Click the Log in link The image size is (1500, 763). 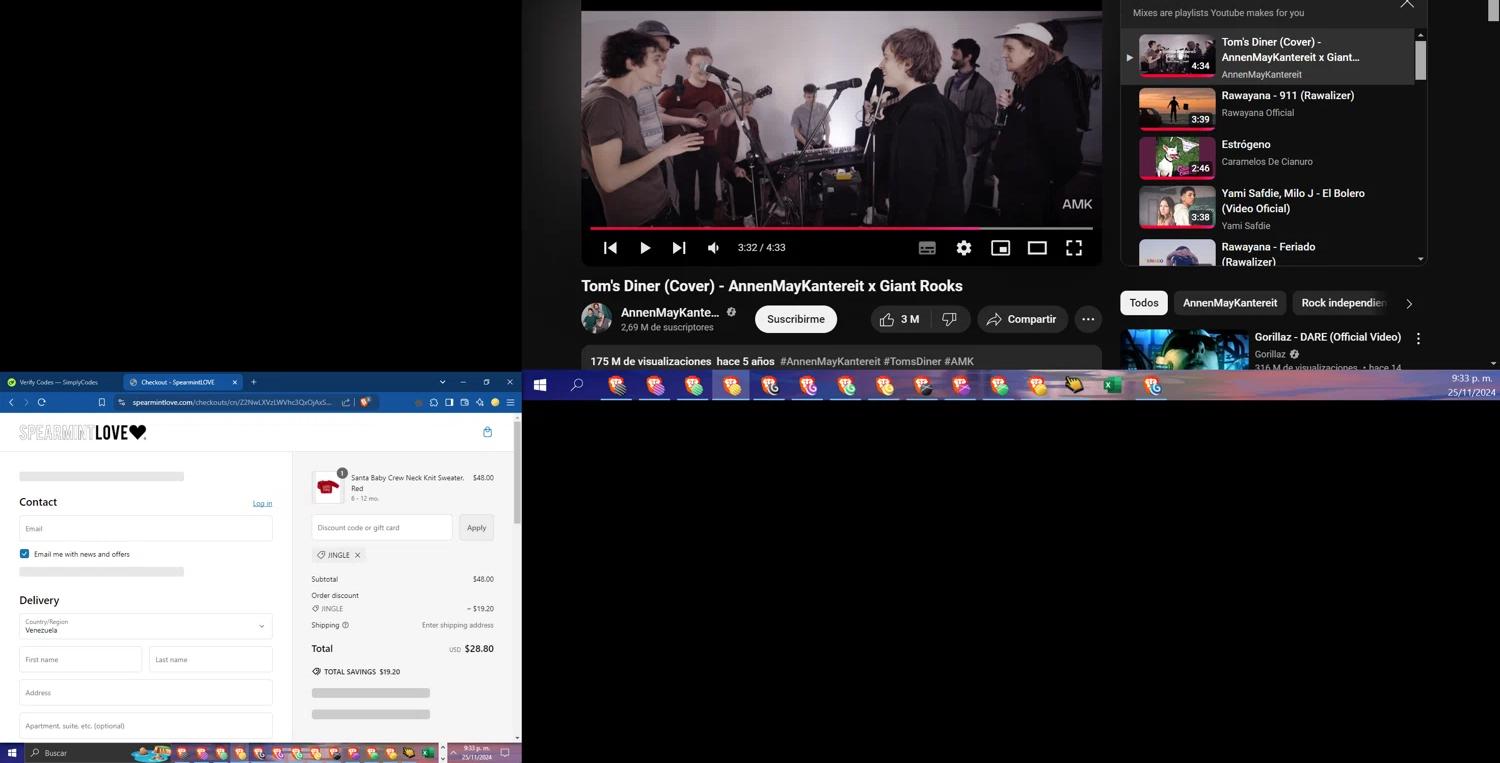[262, 504]
